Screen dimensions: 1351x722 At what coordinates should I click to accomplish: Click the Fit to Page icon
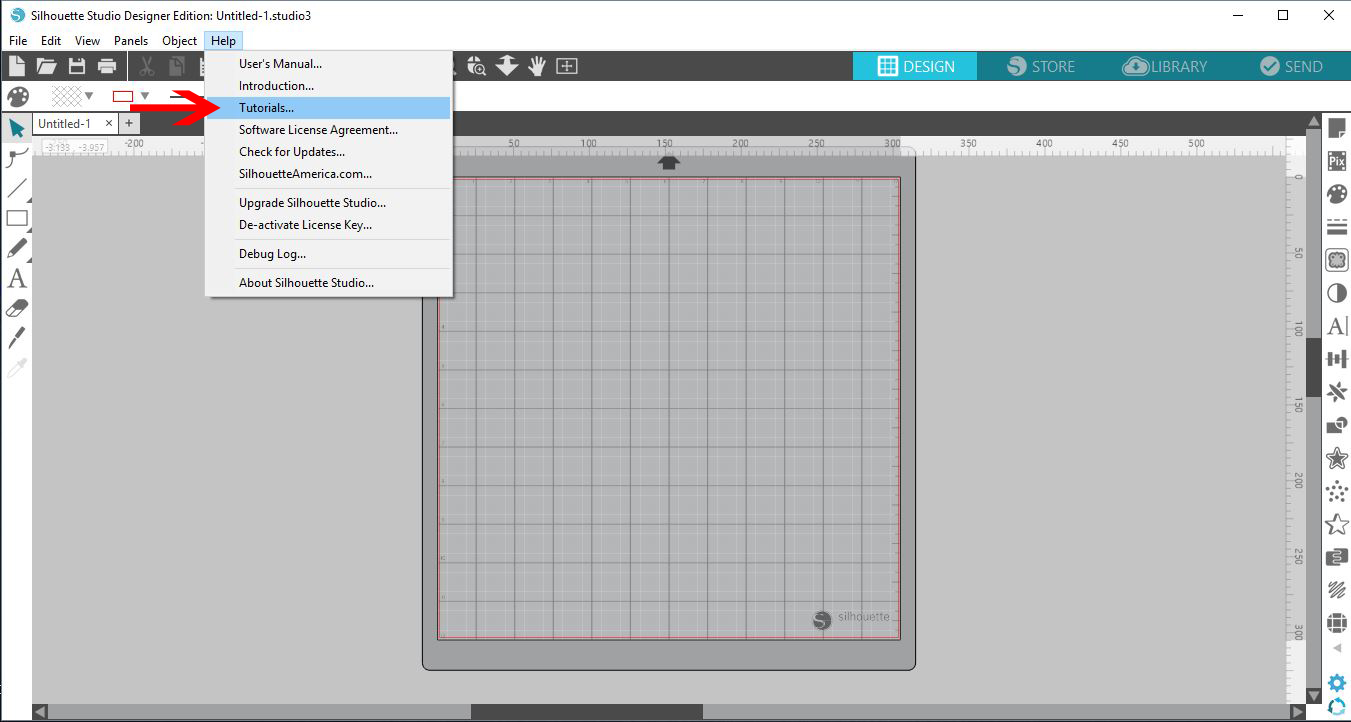coord(567,66)
